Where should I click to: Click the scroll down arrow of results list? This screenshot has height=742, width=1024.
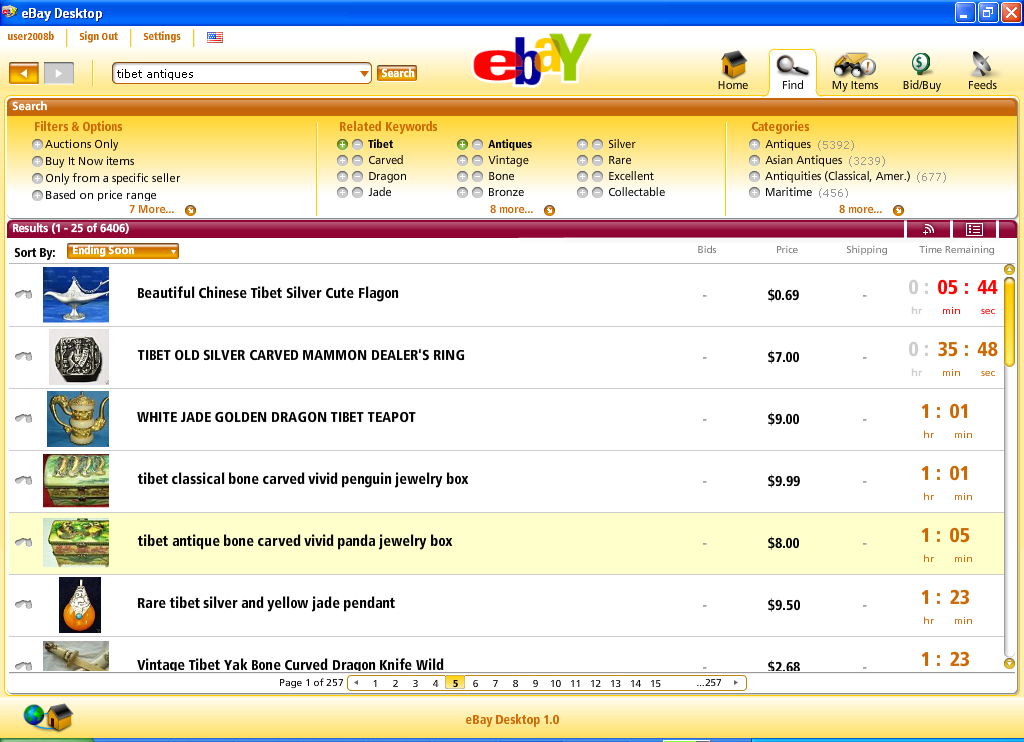1009,664
